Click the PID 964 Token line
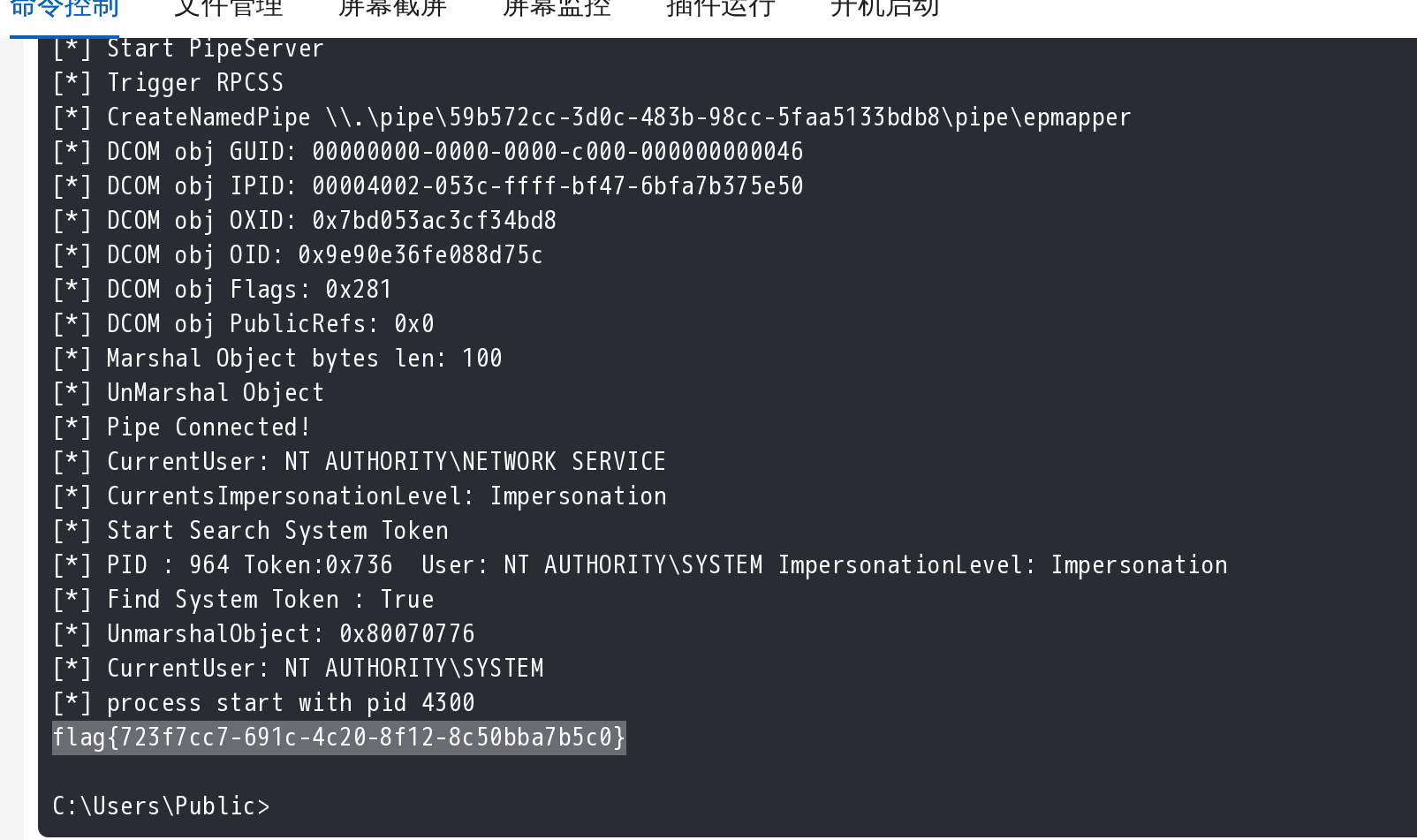Screen dimensions: 1417x840 640,564
